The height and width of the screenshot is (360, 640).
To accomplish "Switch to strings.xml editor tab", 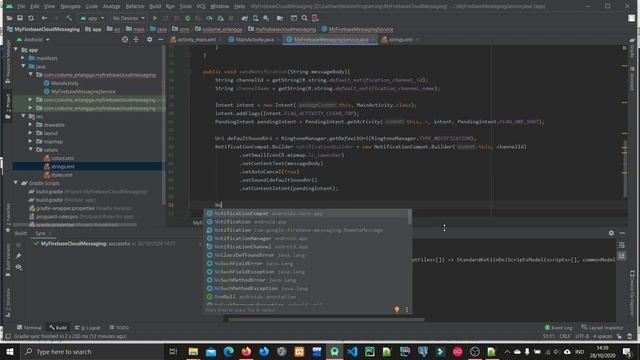I will pyautogui.click(x=400, y=40).
